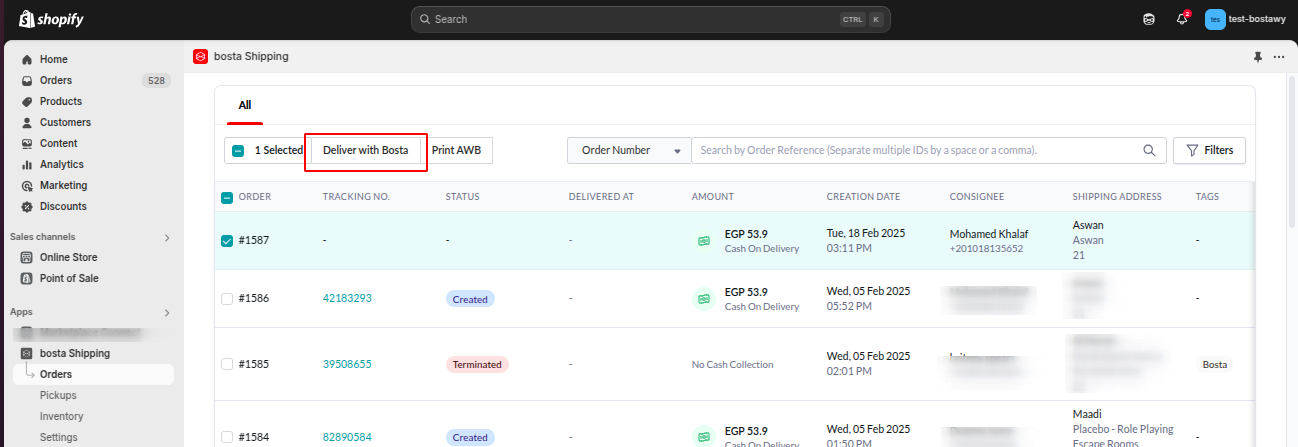
Task: Toggle the bulk selection checkbox beside 1 Selected
Action: coord(238,151)
